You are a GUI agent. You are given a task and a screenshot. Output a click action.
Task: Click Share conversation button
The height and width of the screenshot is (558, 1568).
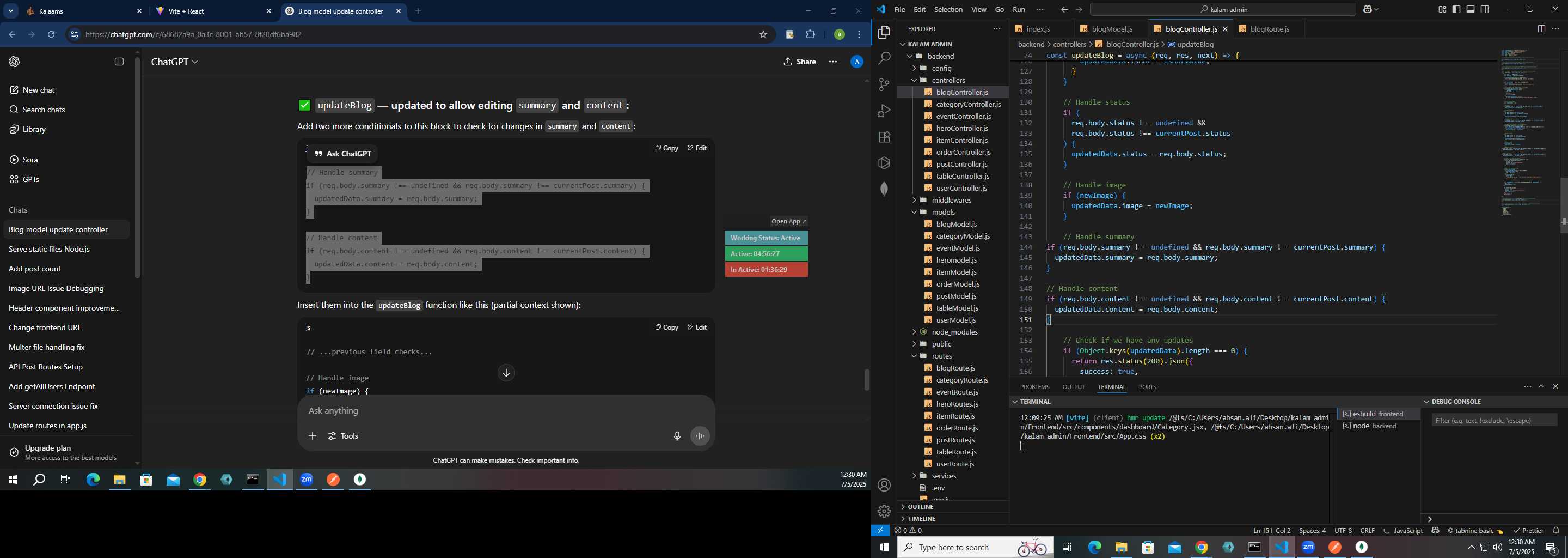[x=800, y=62]
